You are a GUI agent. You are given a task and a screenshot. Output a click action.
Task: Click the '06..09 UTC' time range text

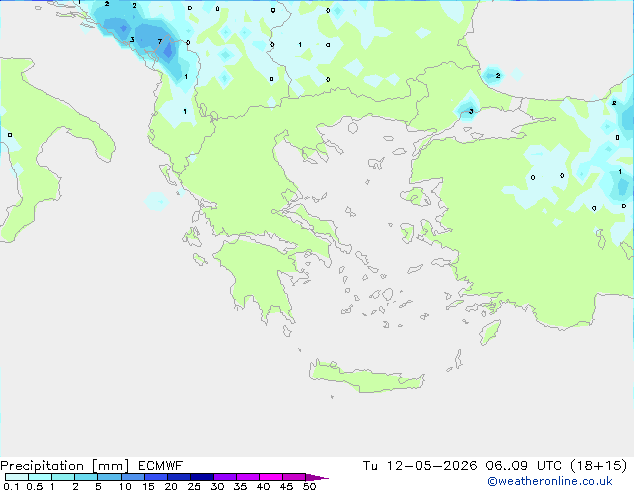pyautogui.click(x=524, y=466)
